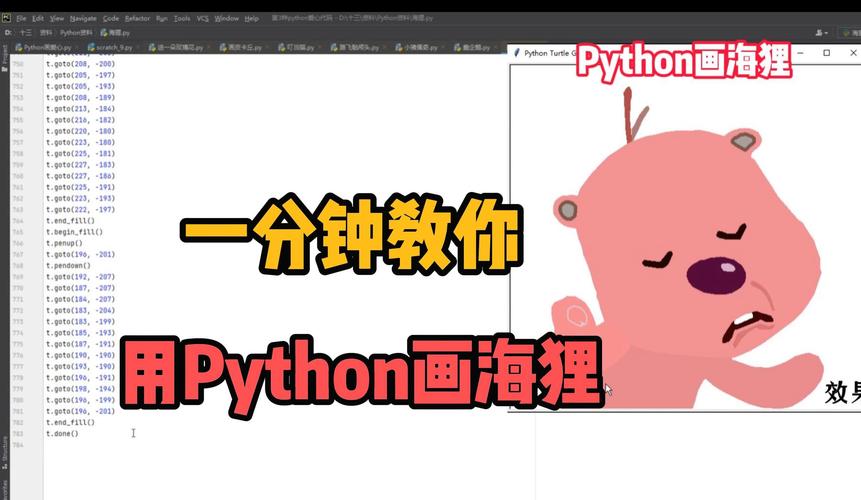Click the PyCharm application logo icon

click(6, 18)
